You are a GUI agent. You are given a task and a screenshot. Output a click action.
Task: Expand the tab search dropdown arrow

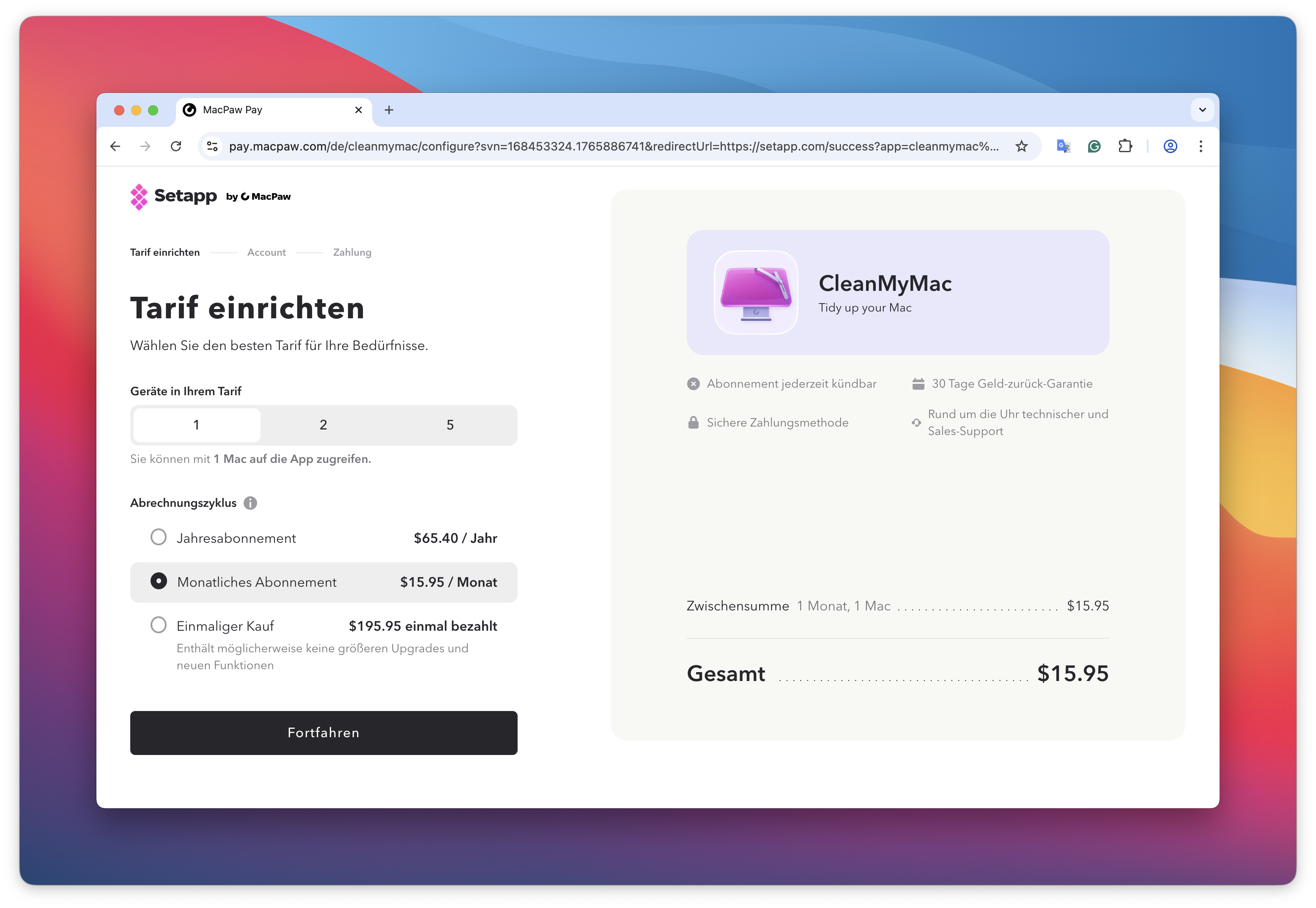click(x=1202, y=110)
